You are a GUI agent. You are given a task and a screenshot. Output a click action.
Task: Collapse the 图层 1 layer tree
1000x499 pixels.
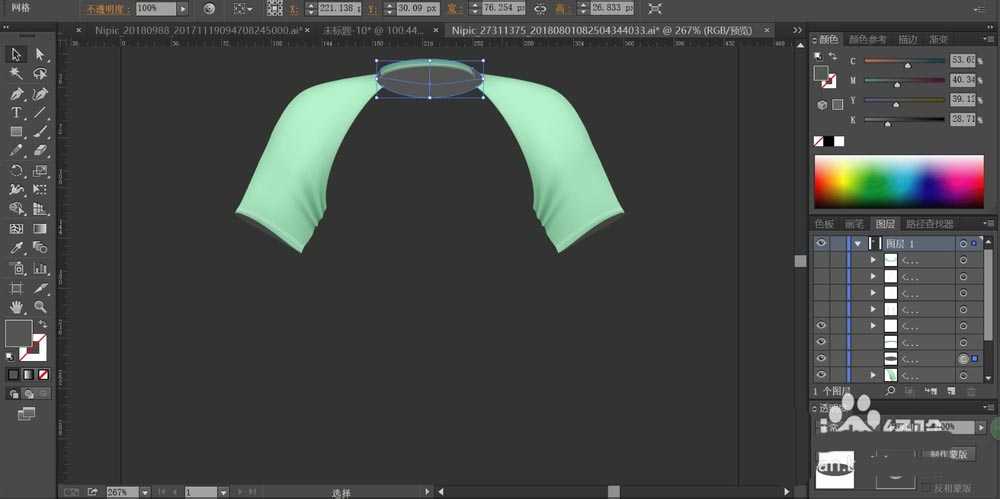[x=857, y=243]
